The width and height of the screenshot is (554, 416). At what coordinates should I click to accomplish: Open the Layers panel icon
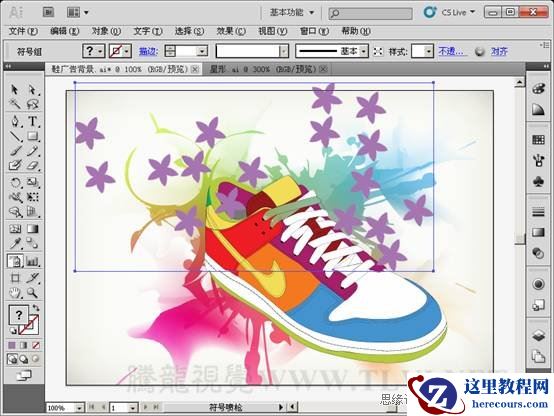pos(538,336)
